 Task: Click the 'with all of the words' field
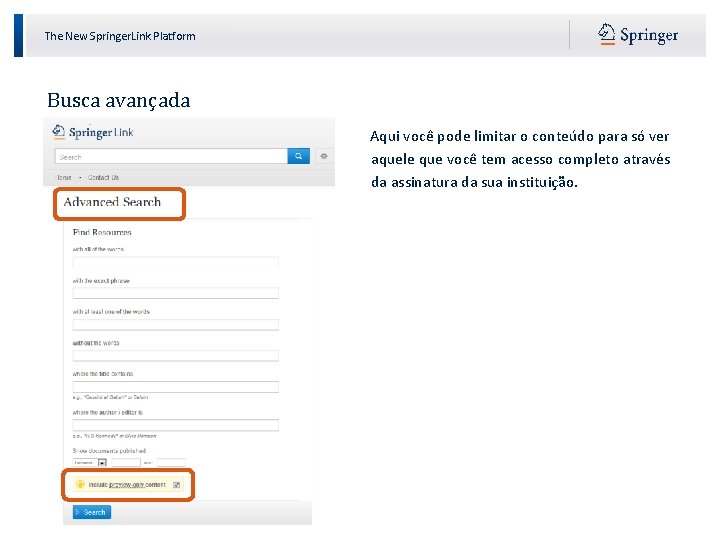coord(175,263)
